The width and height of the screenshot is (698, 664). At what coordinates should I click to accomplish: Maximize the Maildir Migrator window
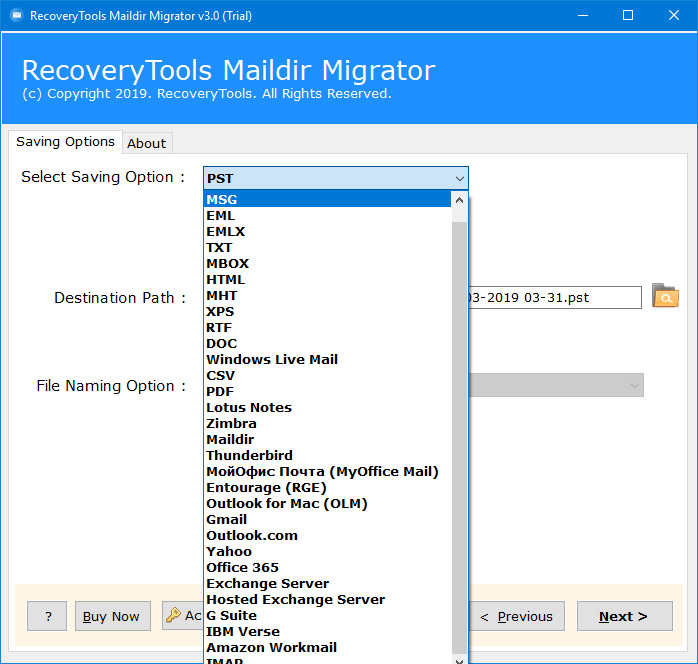(628, 16)
